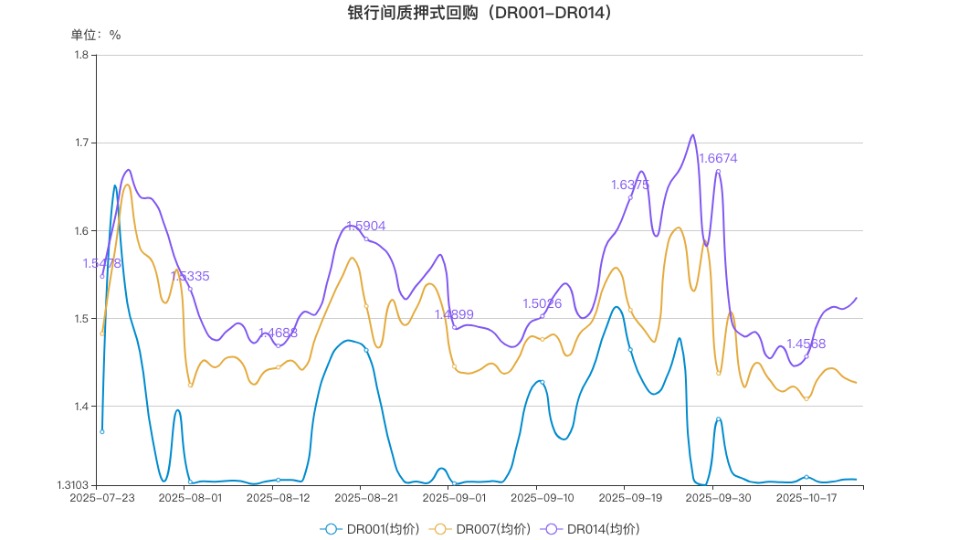Click the 1.8 y-axis tick label
This screenshot has width=959, height=540.
pos(81,55)
